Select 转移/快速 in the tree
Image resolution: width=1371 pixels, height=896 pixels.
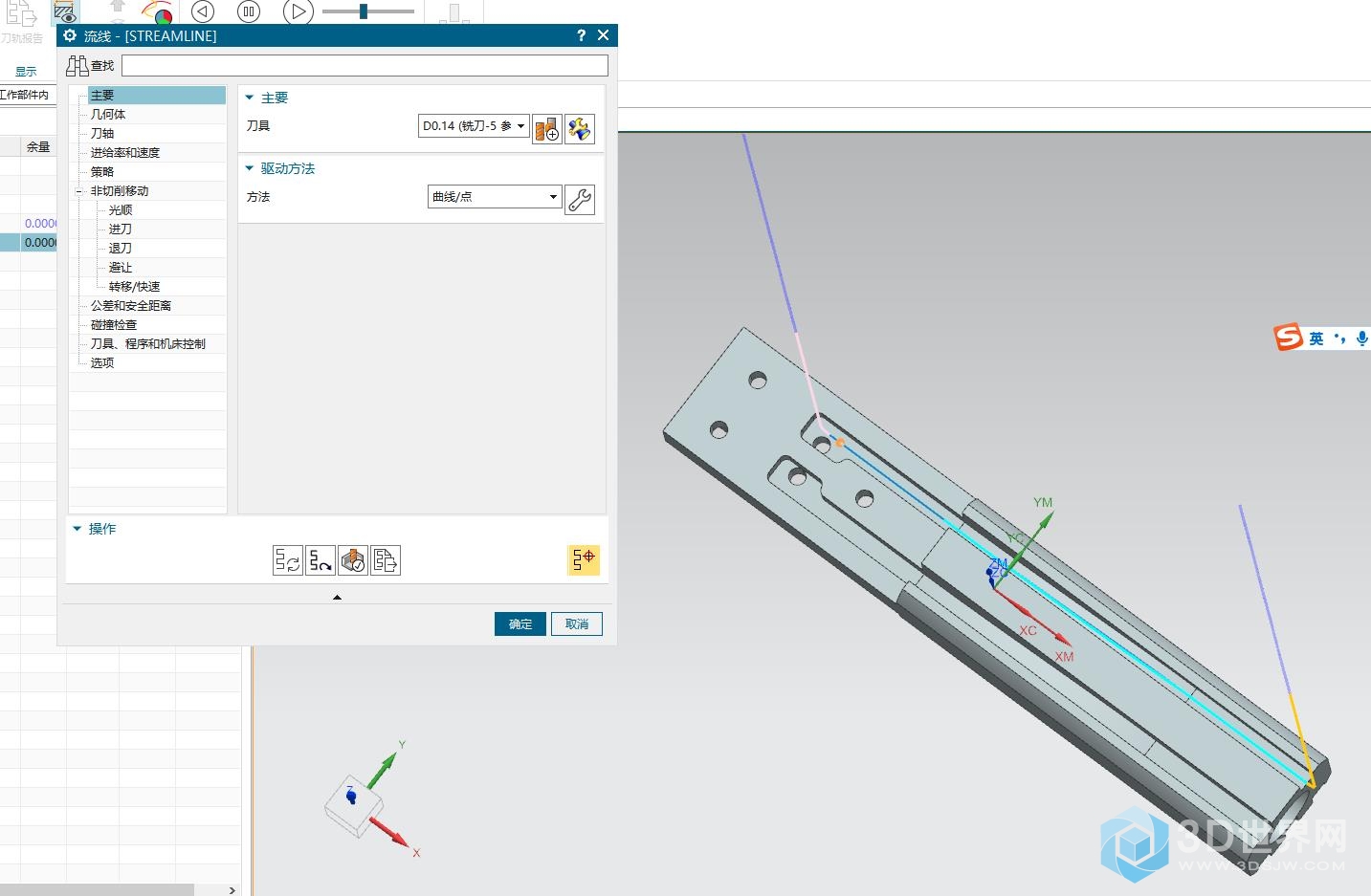point(135,287)
